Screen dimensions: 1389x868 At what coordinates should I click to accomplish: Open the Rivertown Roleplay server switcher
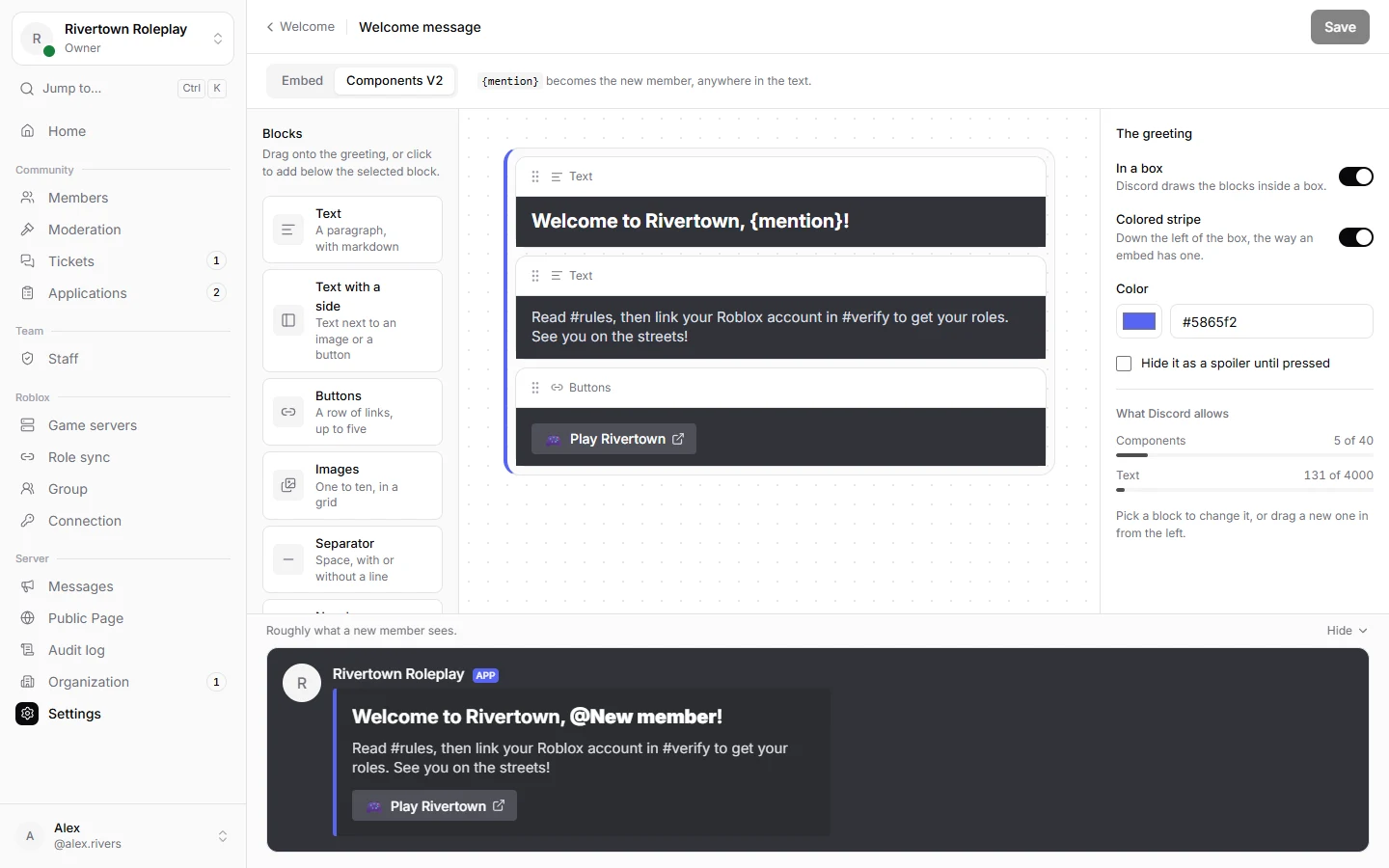coord(123,39)
